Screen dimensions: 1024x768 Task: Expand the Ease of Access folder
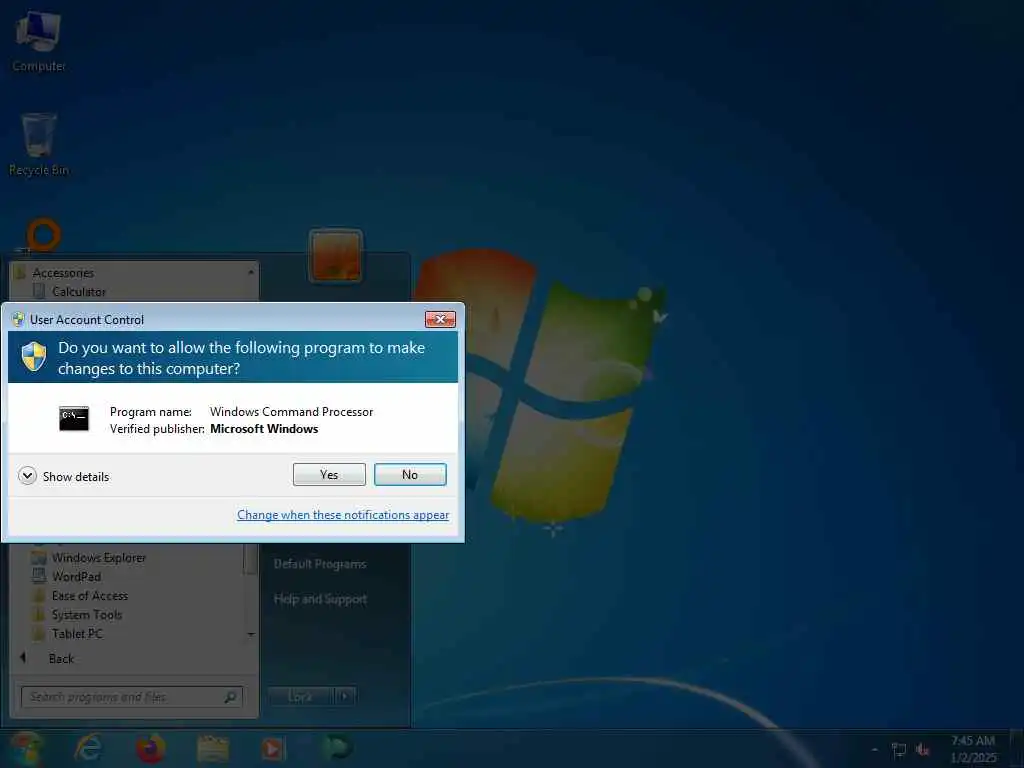[x=89, y=596]
